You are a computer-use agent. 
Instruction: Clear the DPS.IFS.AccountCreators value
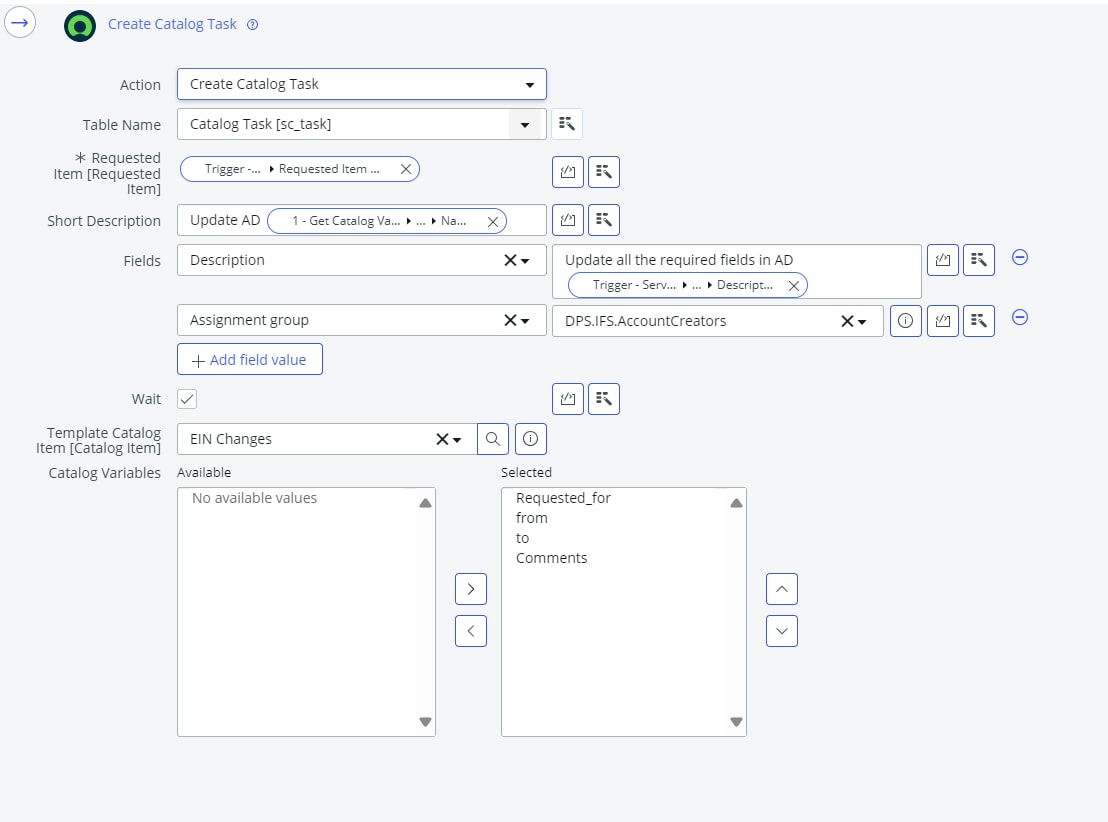847,321
